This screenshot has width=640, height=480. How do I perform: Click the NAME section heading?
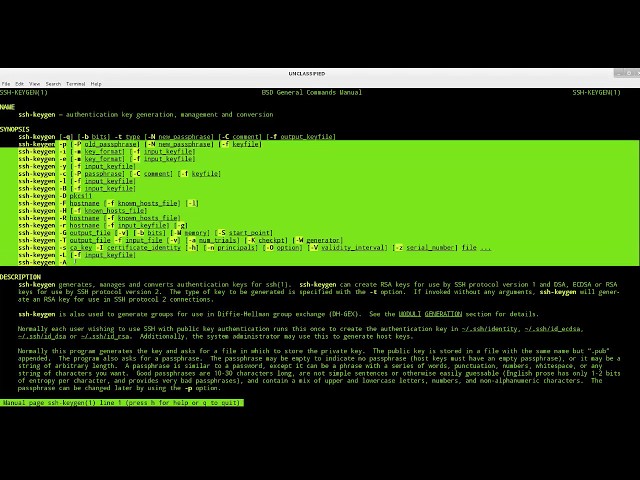coord(7,107)
